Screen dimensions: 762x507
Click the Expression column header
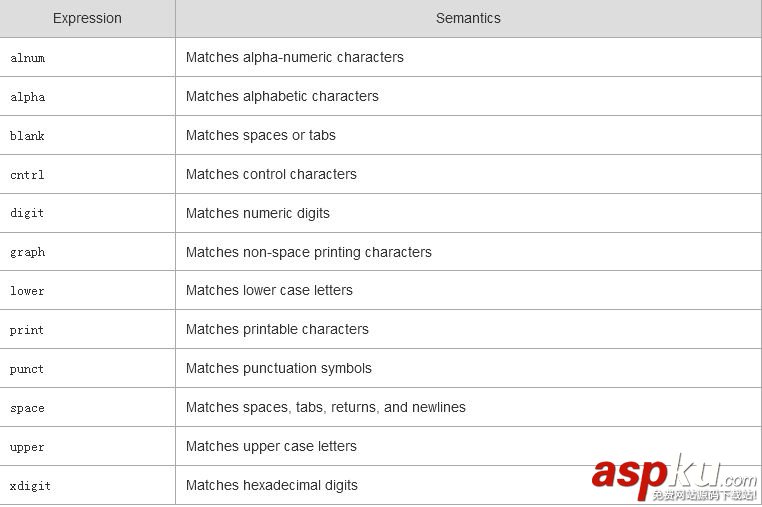click(x=87, y=18)
